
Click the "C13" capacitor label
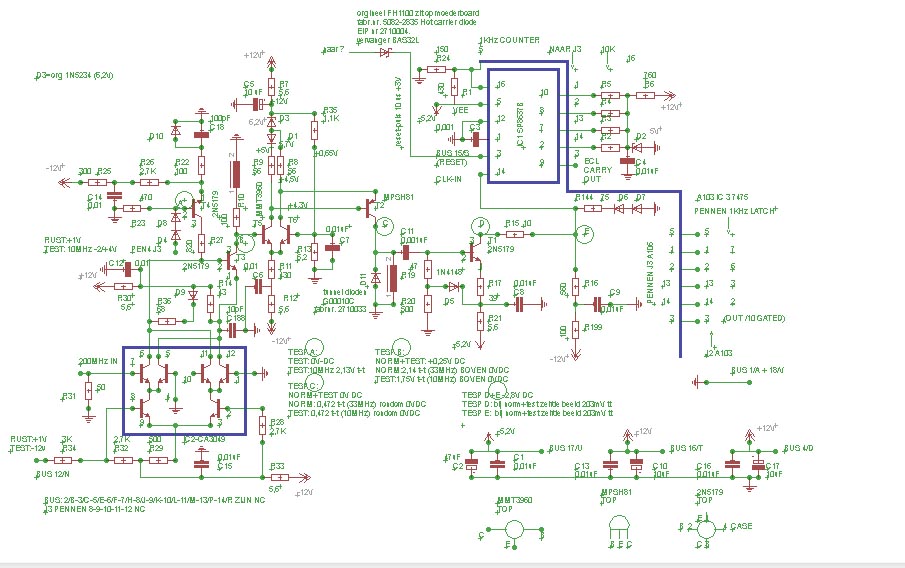582,466
